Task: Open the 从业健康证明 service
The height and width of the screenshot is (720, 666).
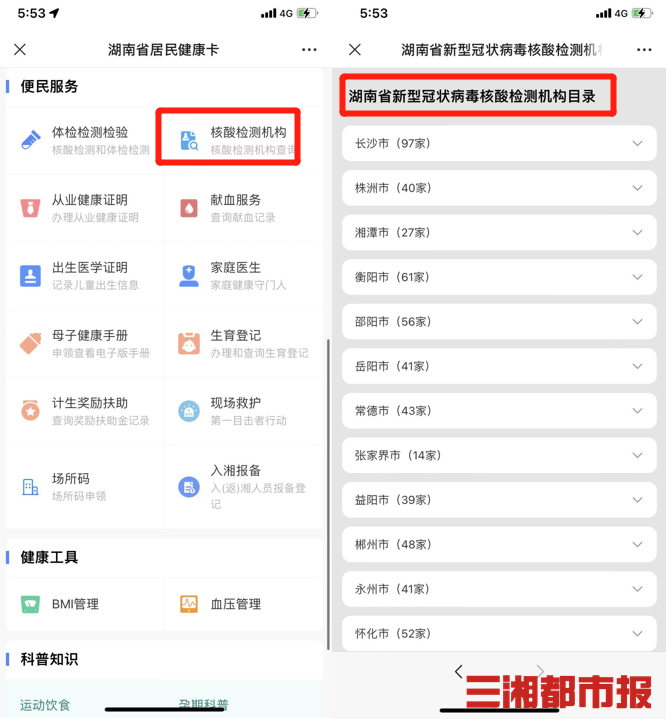Action: tap(85, 208)
